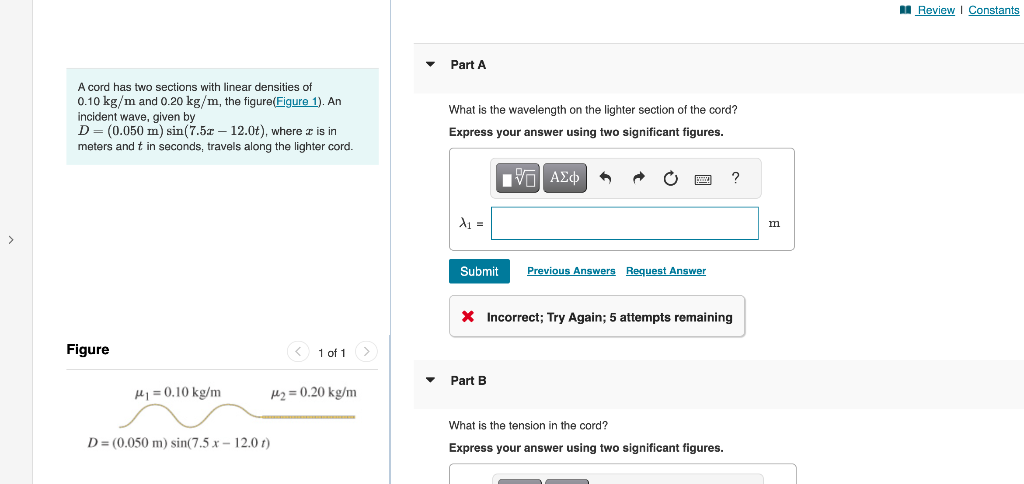Reset the answer box
This screenshot has width=1024, height=484.
click(671, 178)
